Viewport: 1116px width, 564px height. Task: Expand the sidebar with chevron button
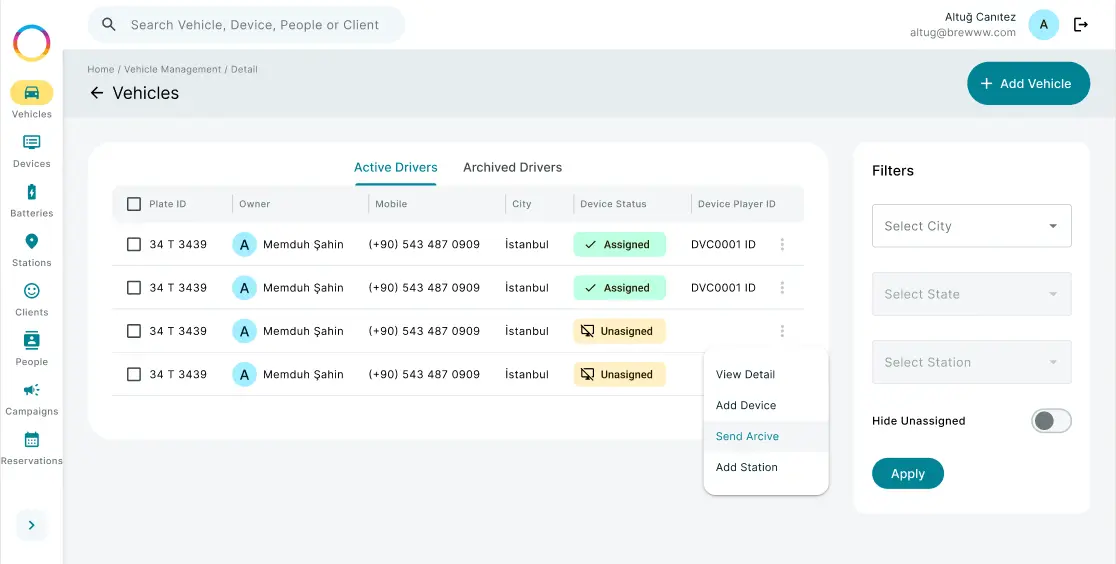coord(31,525)
